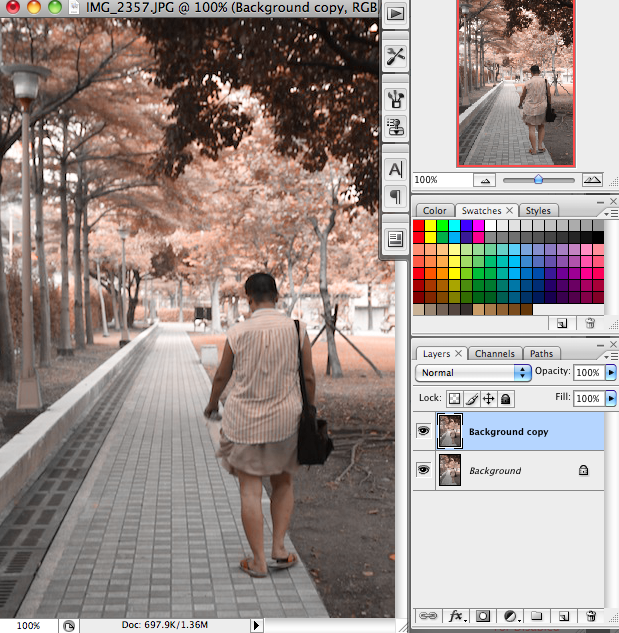The height and width of the screenshot is (633, 619).
Task: Hide the Background copy layer
Action: [x=423, y=431]
